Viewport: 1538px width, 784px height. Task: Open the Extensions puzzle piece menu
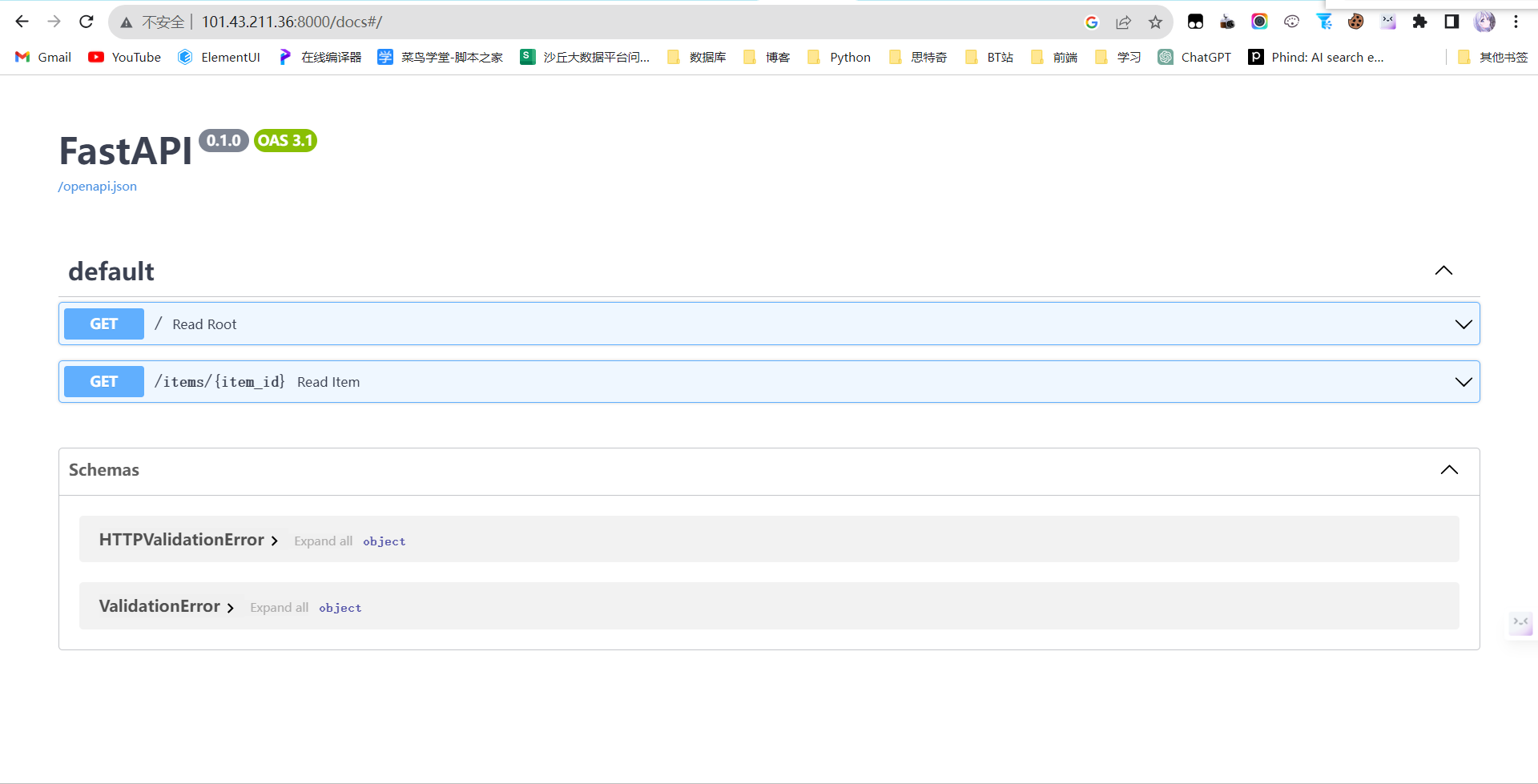[x=1419, y=22]
